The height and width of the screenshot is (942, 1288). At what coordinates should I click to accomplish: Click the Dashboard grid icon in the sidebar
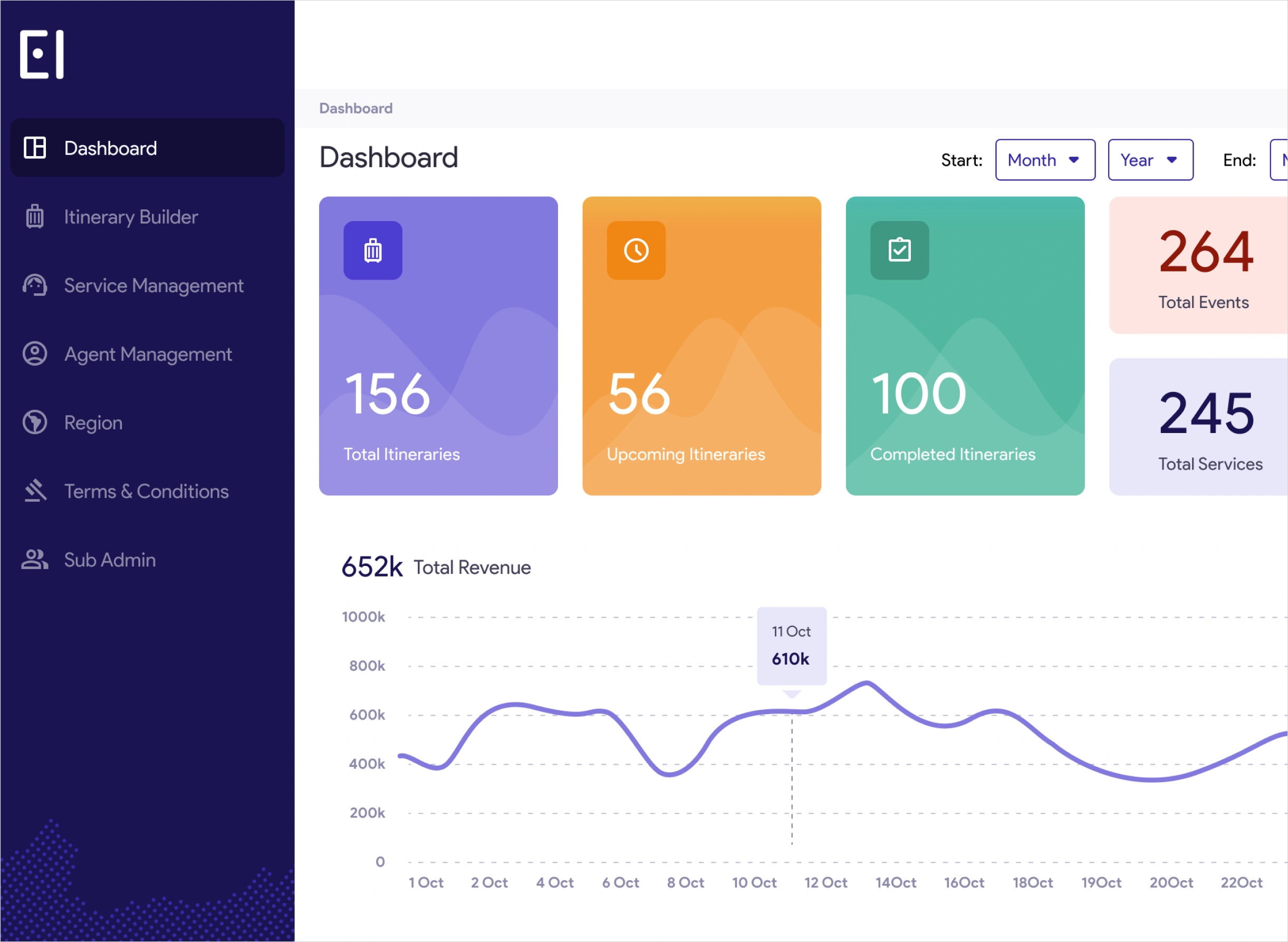[35, 148]
